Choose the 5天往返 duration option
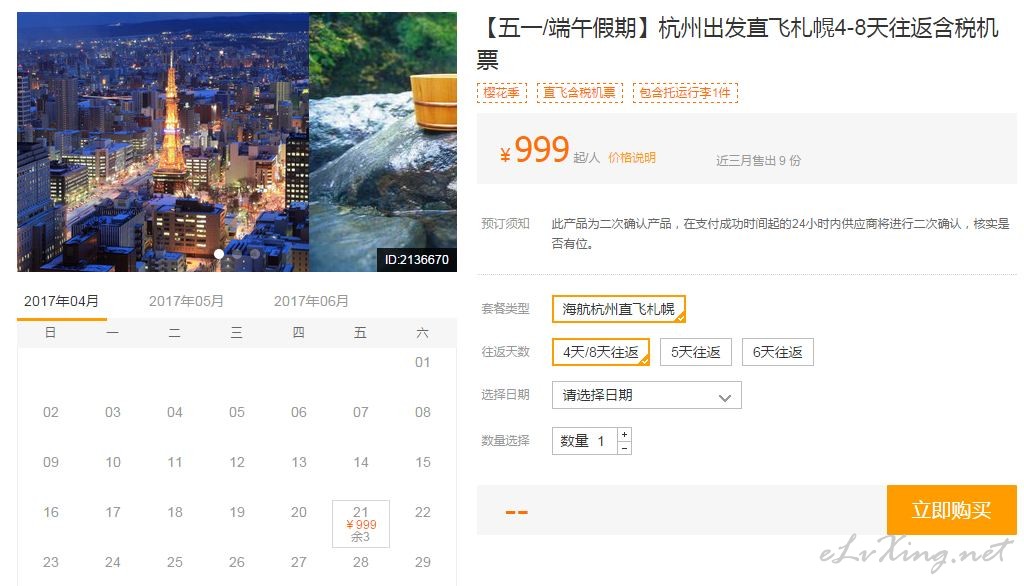This screenshot has width=1024, height=586. [x=696, y=352]
